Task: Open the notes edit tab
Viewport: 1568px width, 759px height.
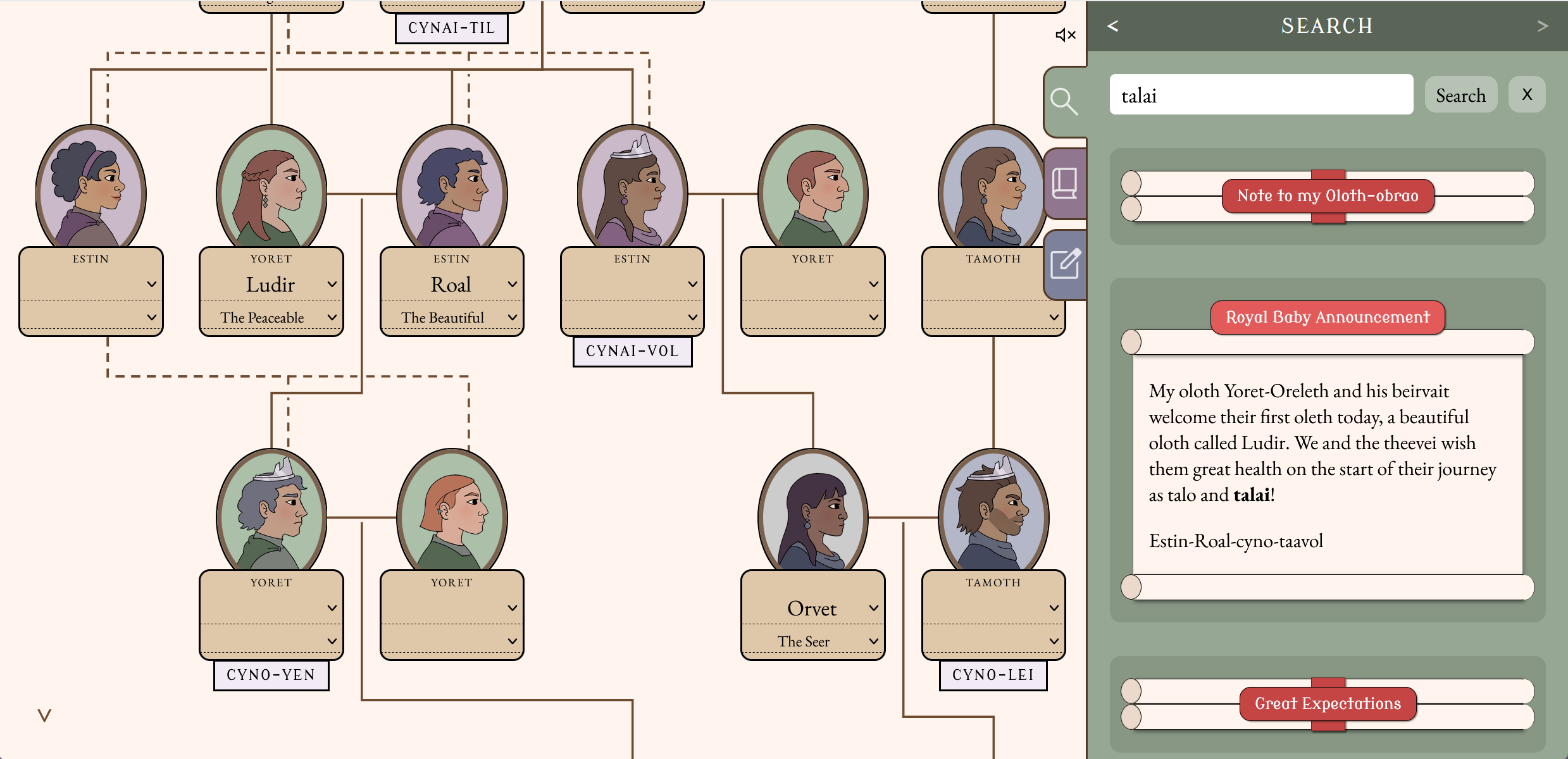Action: pyautogui.click(x=1065, y=264)
